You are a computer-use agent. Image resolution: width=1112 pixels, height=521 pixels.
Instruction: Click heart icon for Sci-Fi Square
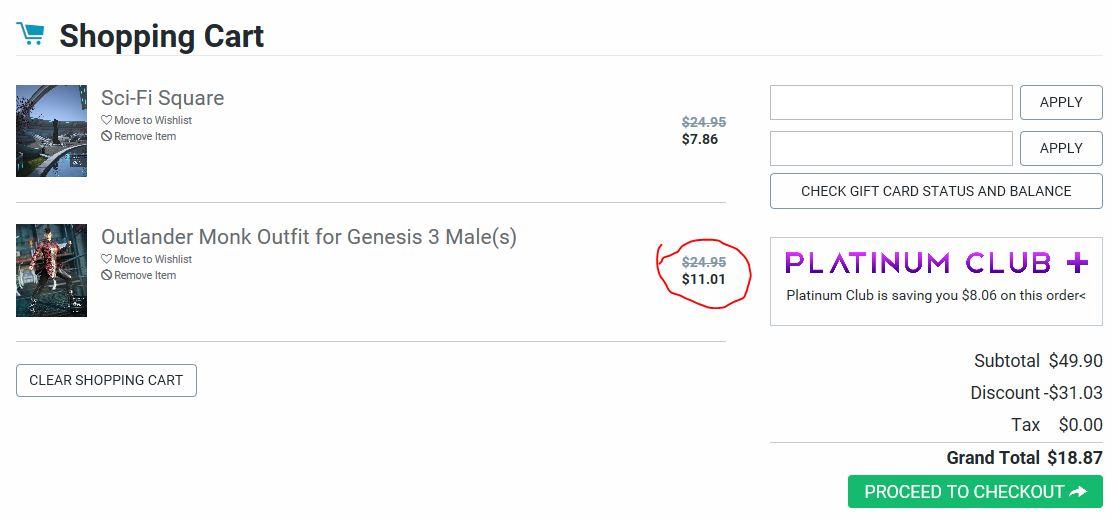coord(106,120)
